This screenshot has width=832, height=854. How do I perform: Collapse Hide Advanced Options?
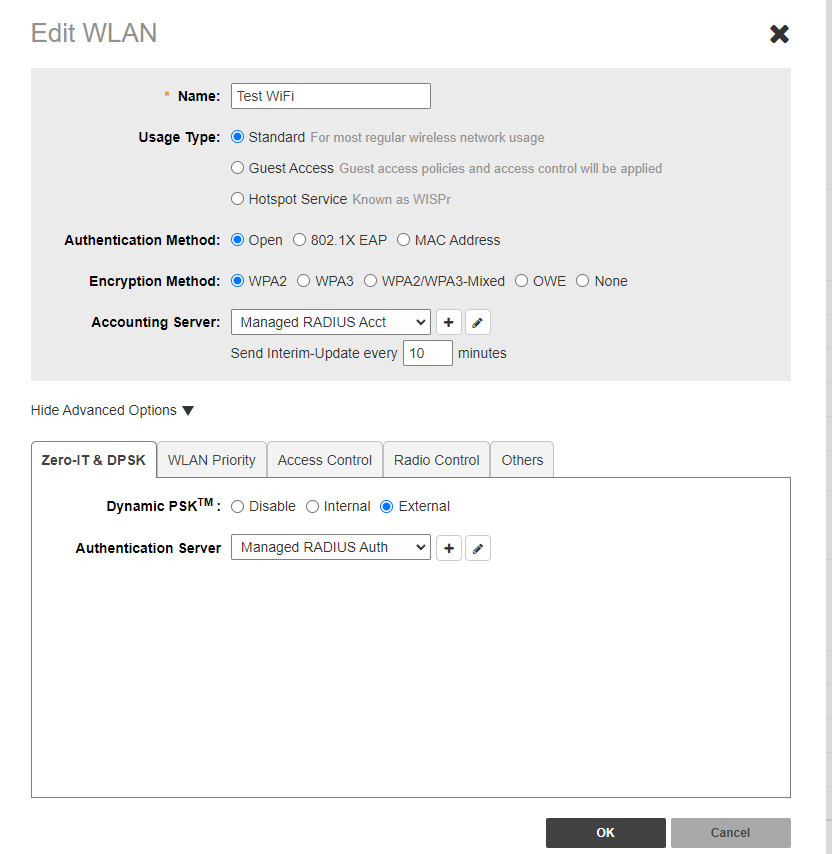point(112,410)
